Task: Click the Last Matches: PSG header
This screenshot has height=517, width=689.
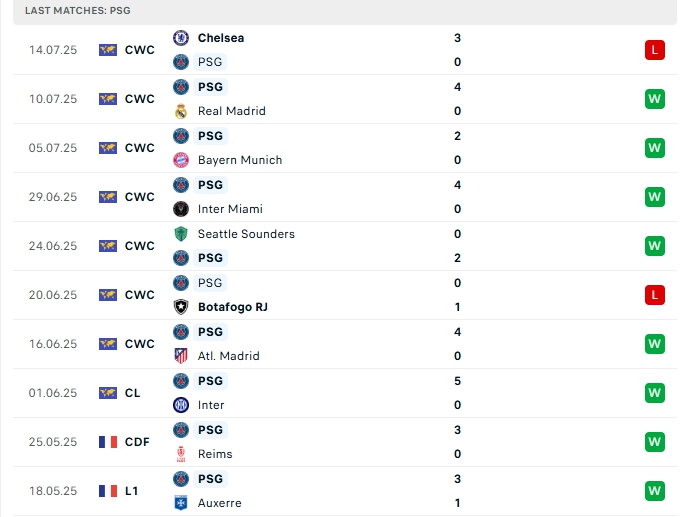Action: (x=78, y=10)
